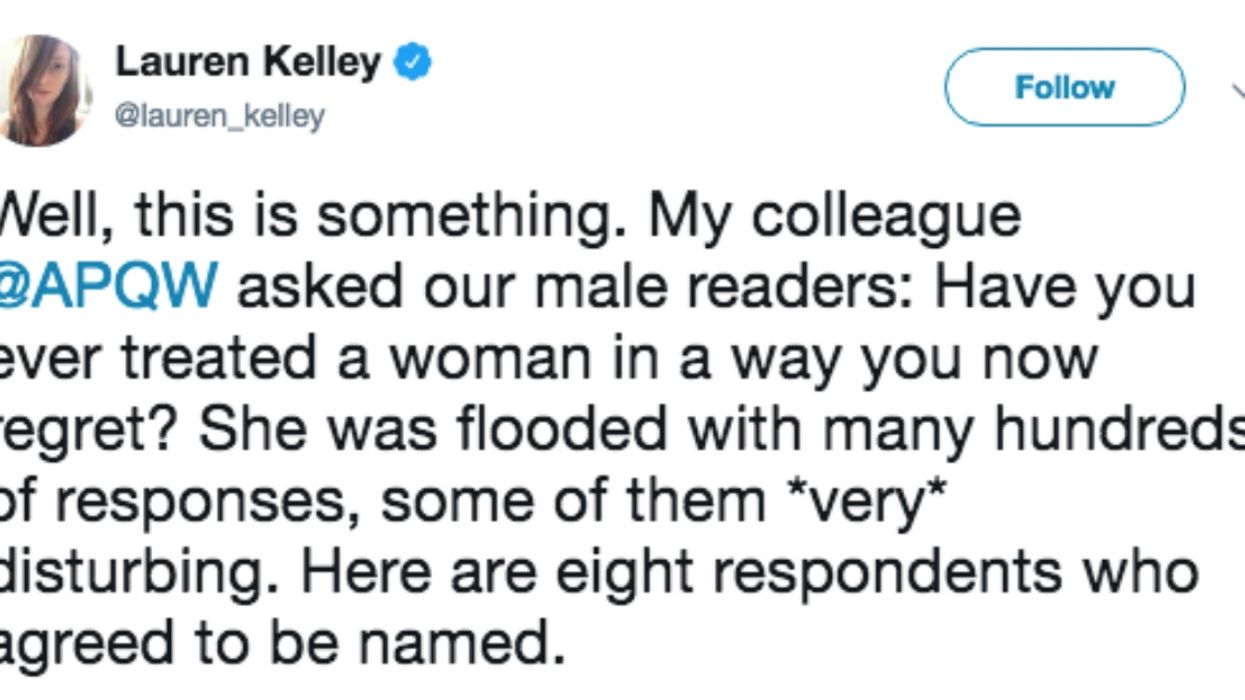Expand the tweet options chevron
The width and height of the screenshot is (1245, 700).
pos(1236,88)
